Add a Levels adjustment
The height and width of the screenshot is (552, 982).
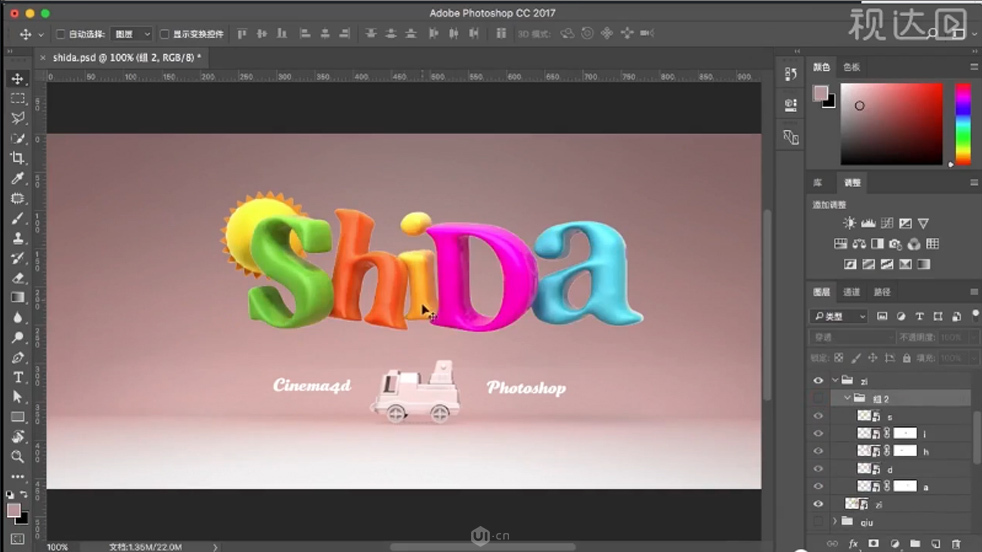(x=868, y=223)
